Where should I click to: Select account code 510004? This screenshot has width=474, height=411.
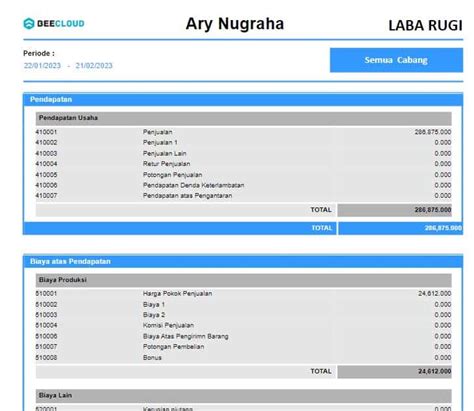46,325
